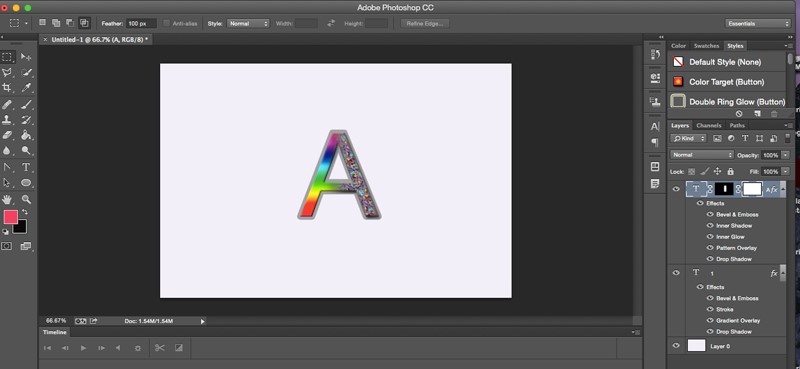Hide the Inner Glow effect
Image resolution: width=800 pixels, height=369 pixels.
click(x=710, y=237)
